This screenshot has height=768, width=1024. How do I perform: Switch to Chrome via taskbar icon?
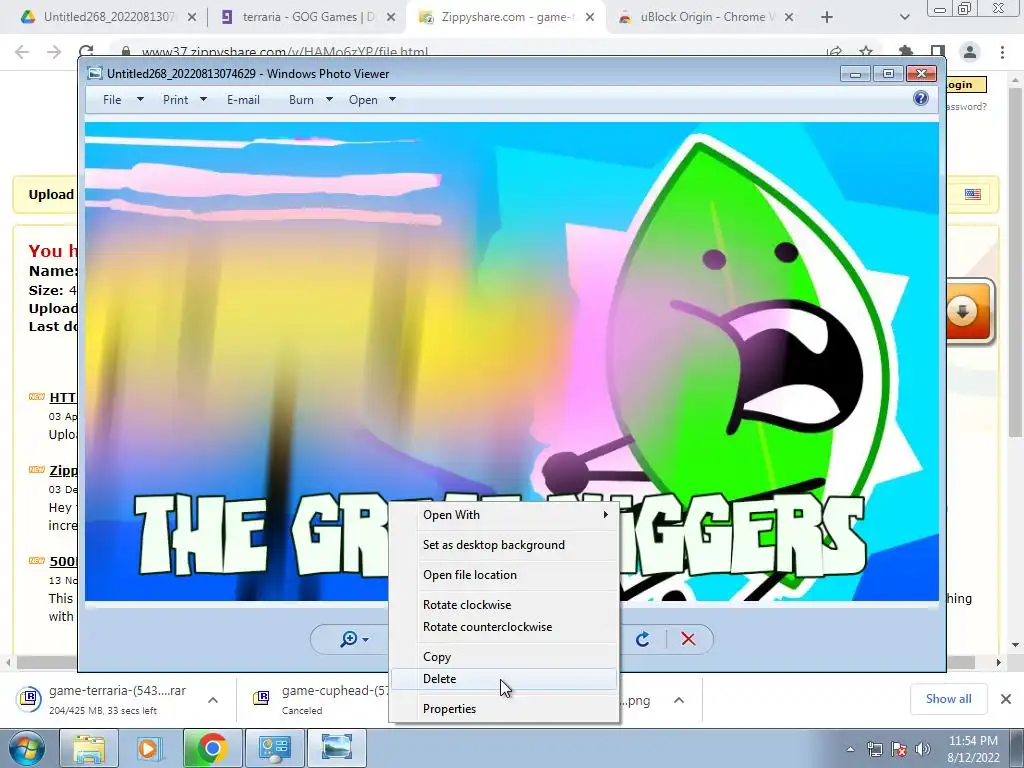pos(212,748)
